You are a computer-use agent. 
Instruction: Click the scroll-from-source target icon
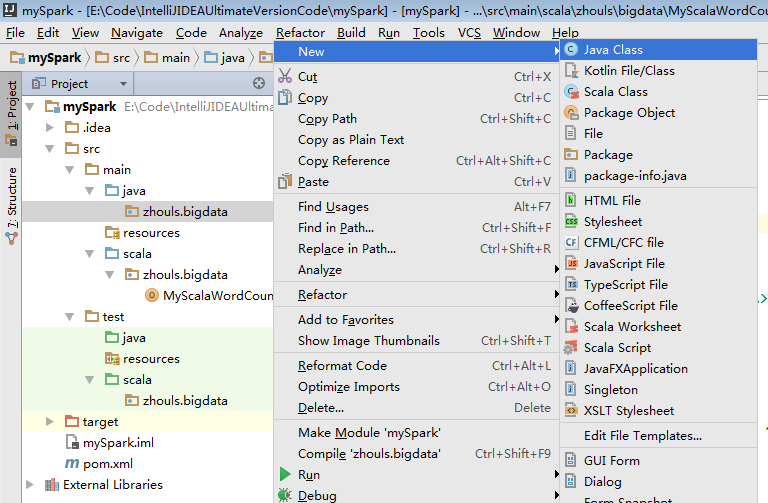coord(259,84)
